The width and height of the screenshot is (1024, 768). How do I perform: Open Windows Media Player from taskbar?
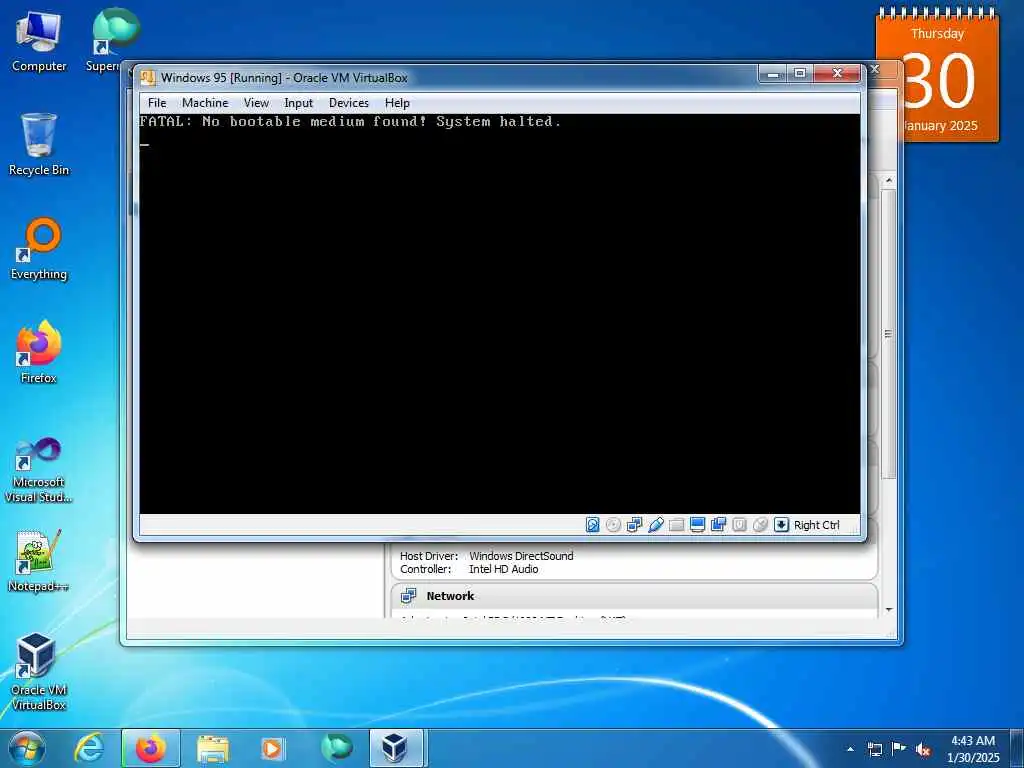272,748
